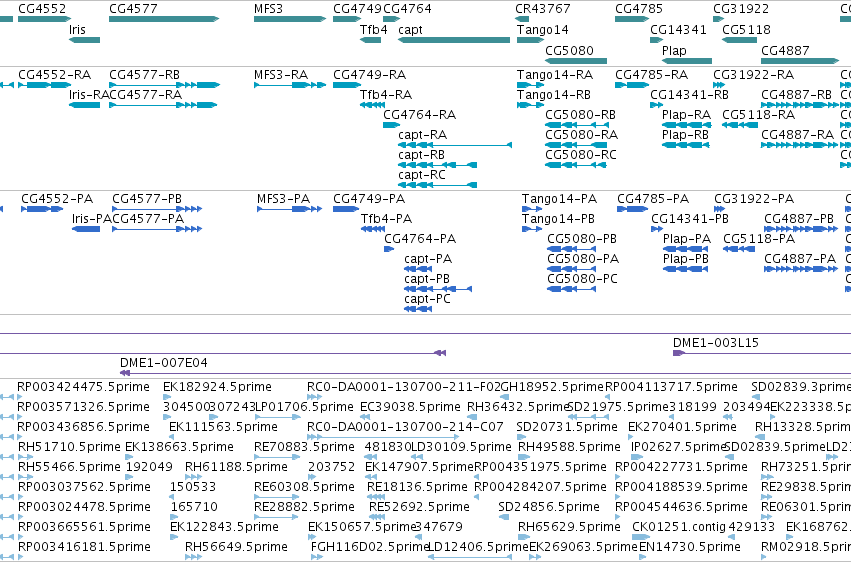Click the capt-RA transcript glyph

click(x=455, y=145)
